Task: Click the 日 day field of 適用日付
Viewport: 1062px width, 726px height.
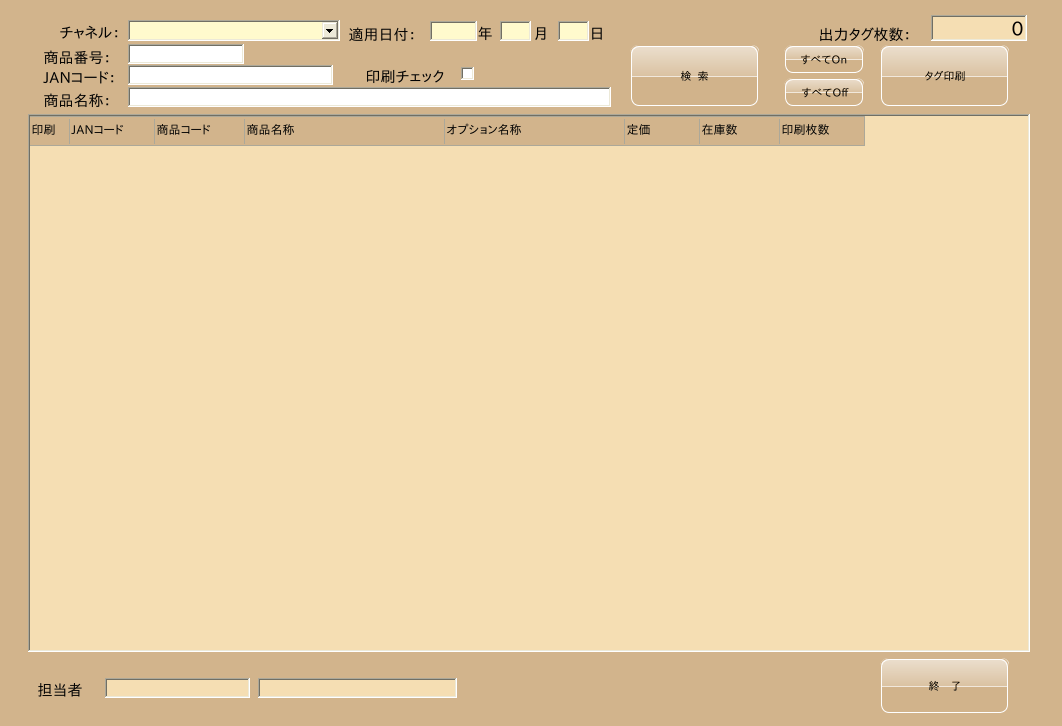Action: tap(574, 32)
